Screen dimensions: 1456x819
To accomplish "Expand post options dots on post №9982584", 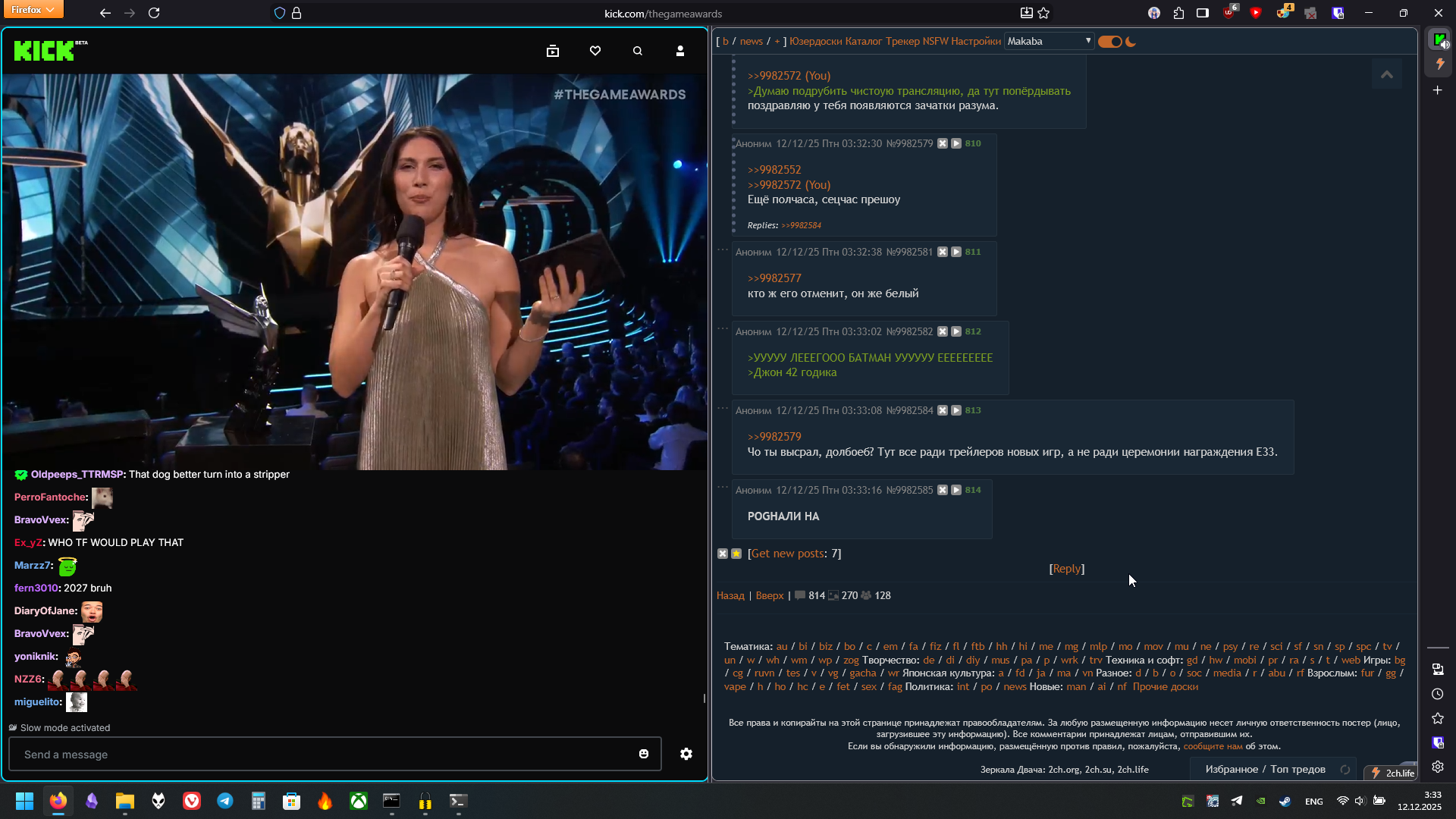I will coord(723,408).
